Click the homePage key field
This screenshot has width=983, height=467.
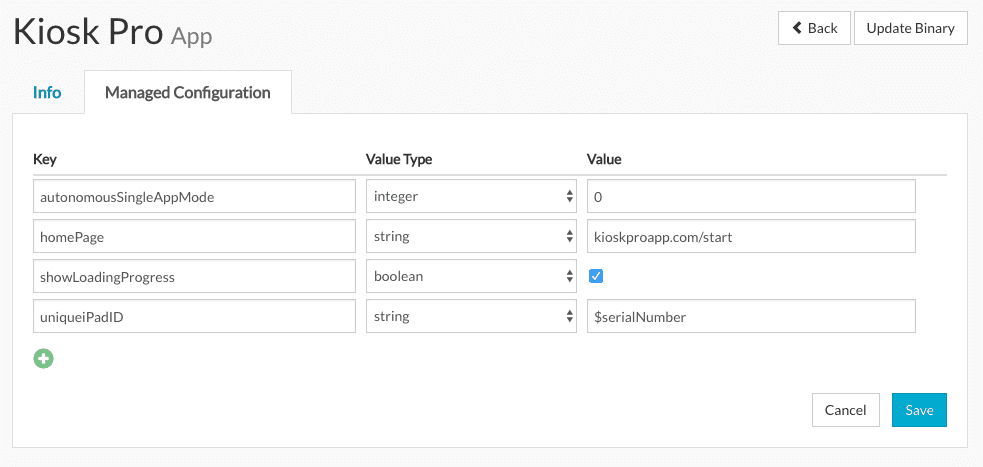point(194,236)
